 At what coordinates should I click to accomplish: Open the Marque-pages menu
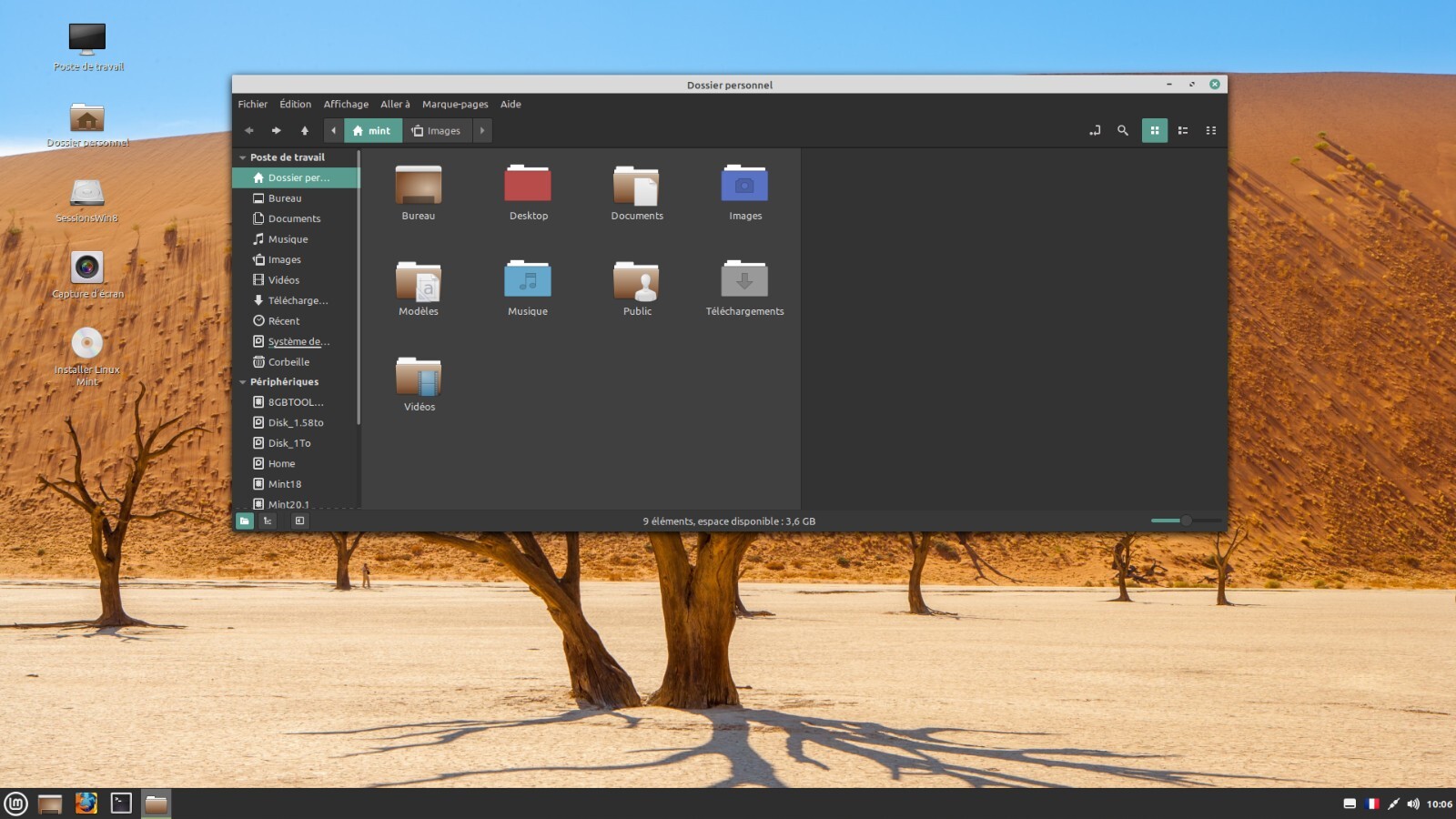point(455,104)
